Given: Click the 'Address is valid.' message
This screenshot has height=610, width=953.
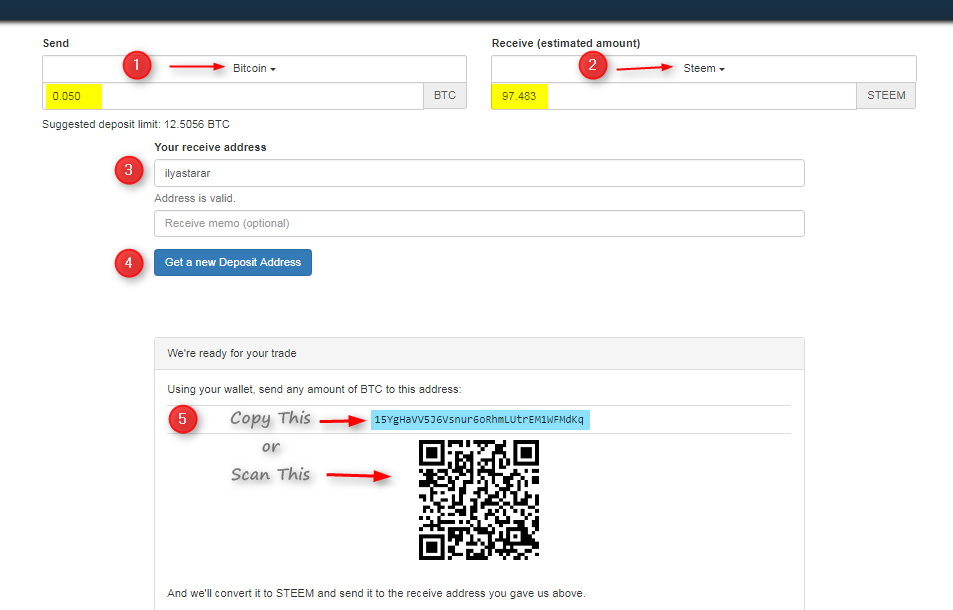Looking at the screenshot, I should point(194,198).
